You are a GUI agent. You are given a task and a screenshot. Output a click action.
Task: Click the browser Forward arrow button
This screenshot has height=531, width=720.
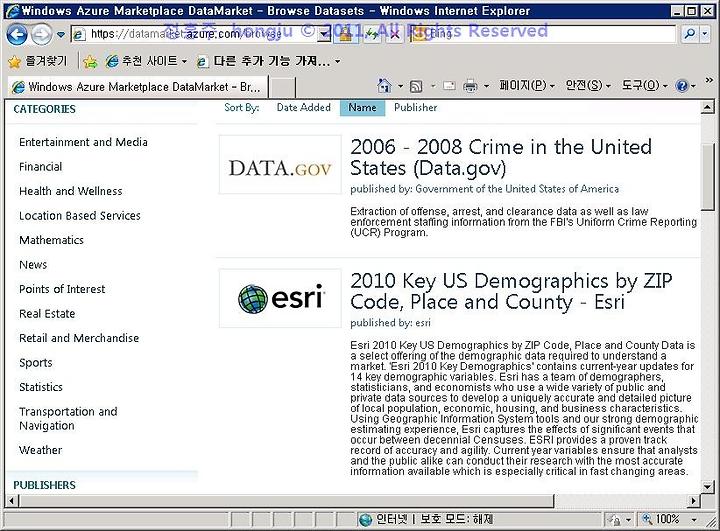tap(42, 34)
